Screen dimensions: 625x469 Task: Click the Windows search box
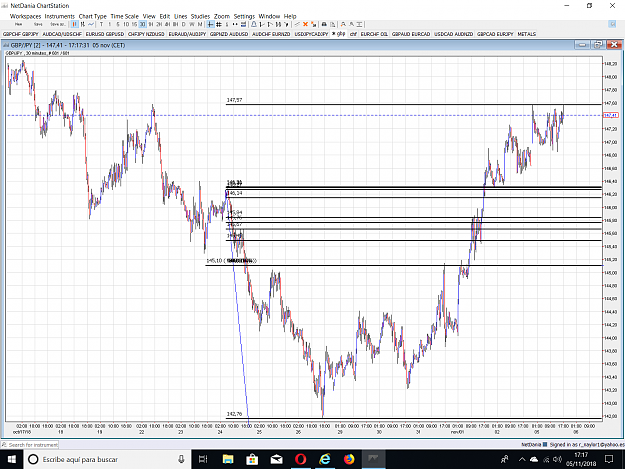pyautogui.click(x=107, y=459)
